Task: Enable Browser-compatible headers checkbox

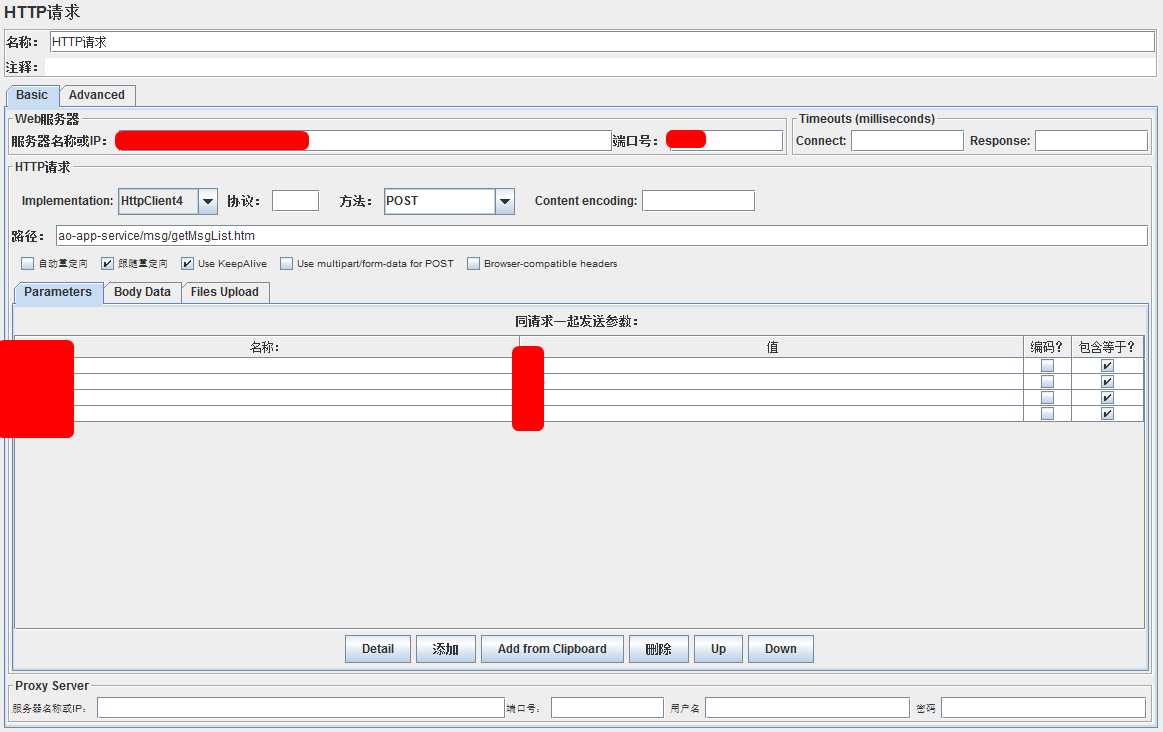Action: tap(473, 263)
